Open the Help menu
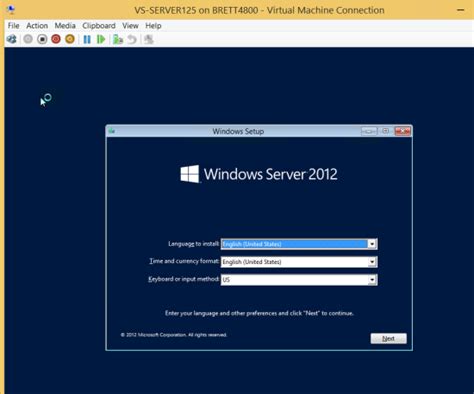This screenshot has width=474, height=394. tap(153, 26)
